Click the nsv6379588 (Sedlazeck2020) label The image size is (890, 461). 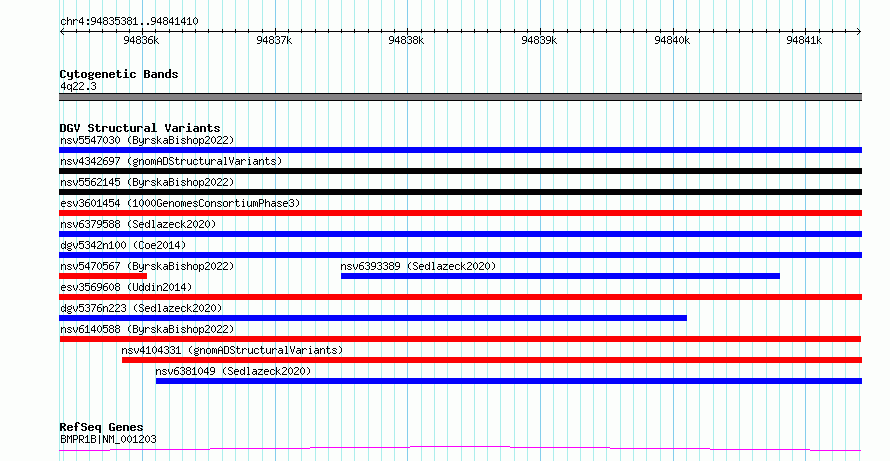(x=138, y=224)
